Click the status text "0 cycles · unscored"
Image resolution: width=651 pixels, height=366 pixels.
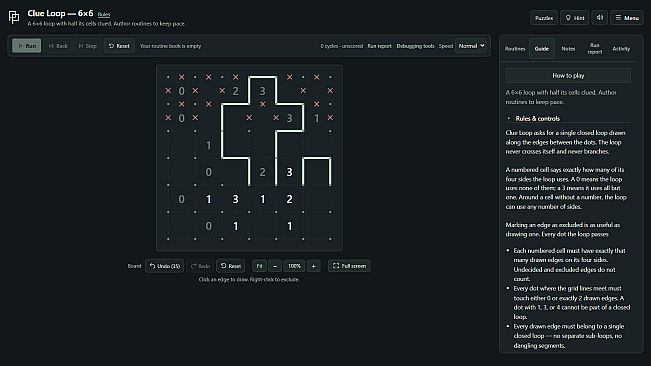341,46
